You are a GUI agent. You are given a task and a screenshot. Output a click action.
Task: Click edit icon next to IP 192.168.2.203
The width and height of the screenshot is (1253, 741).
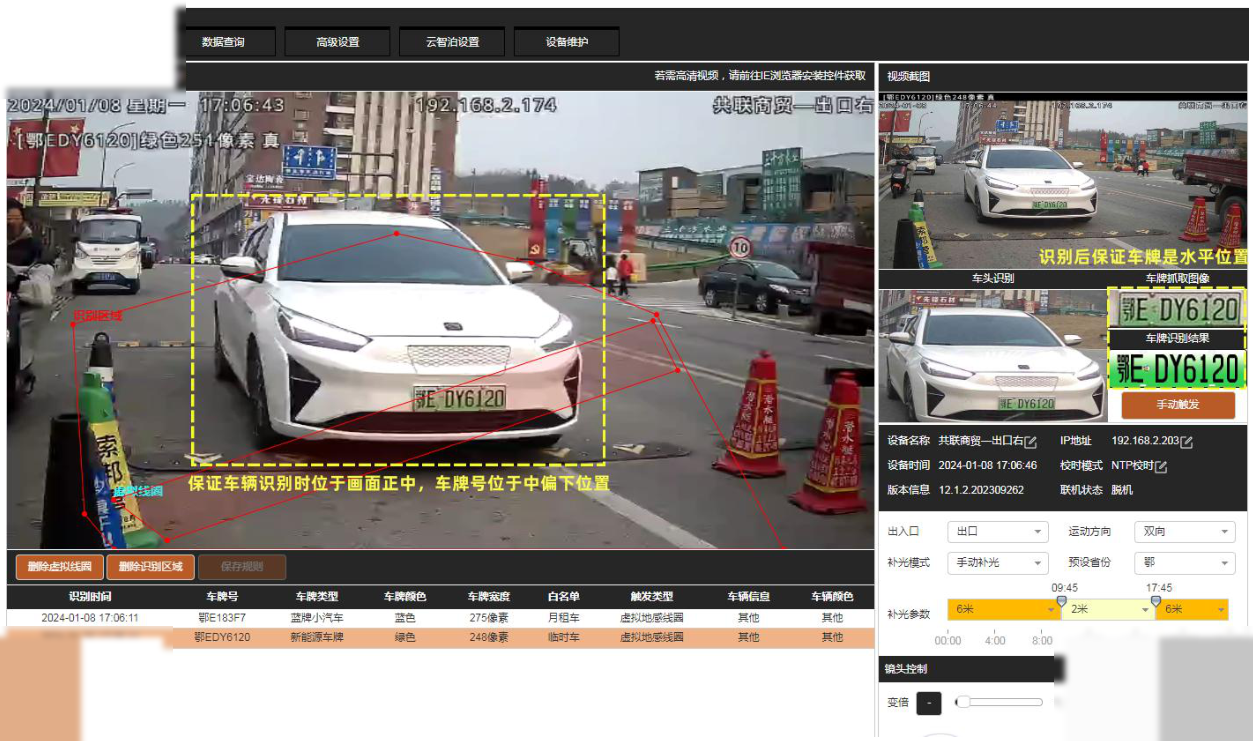(1187, 441)
